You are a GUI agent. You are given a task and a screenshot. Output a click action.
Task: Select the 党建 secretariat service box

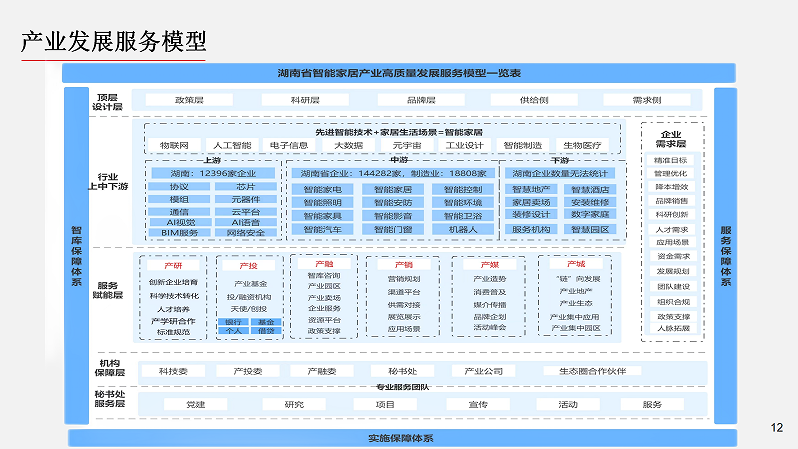point(195,404)
